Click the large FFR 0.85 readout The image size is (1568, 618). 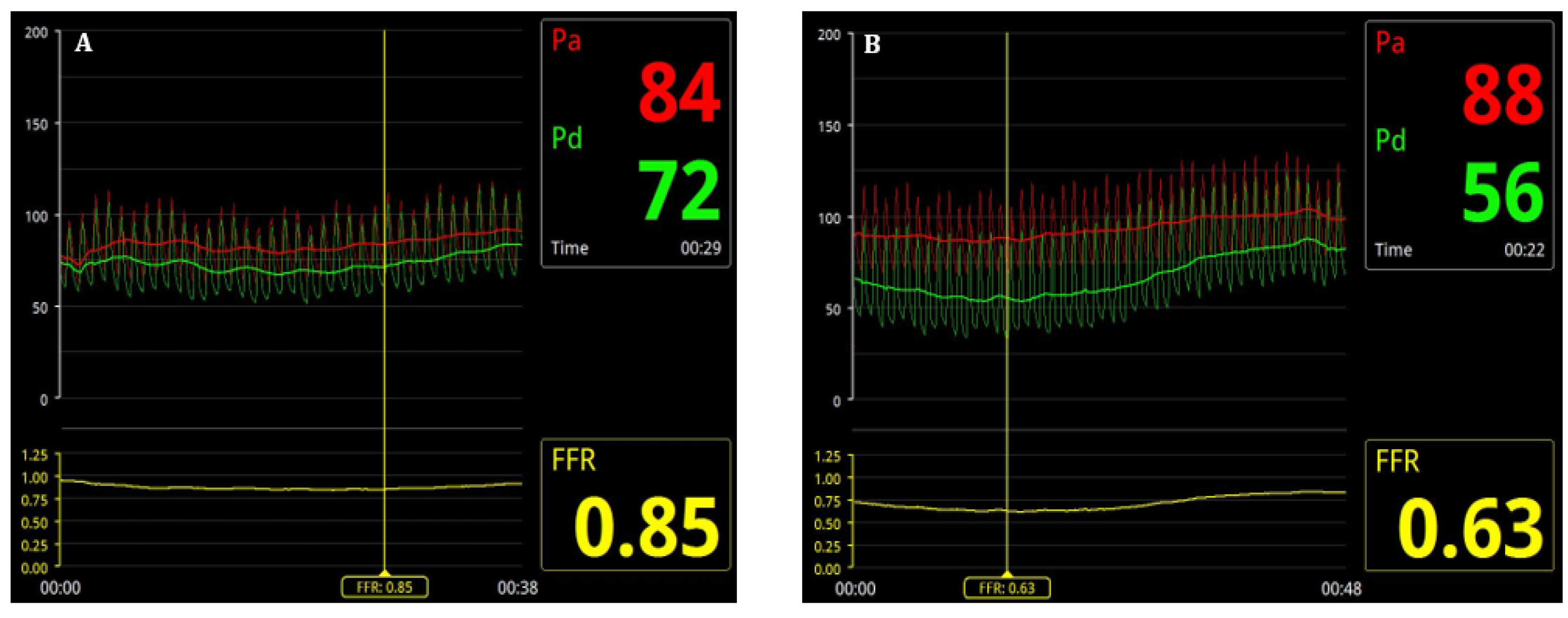pos(646,528)
